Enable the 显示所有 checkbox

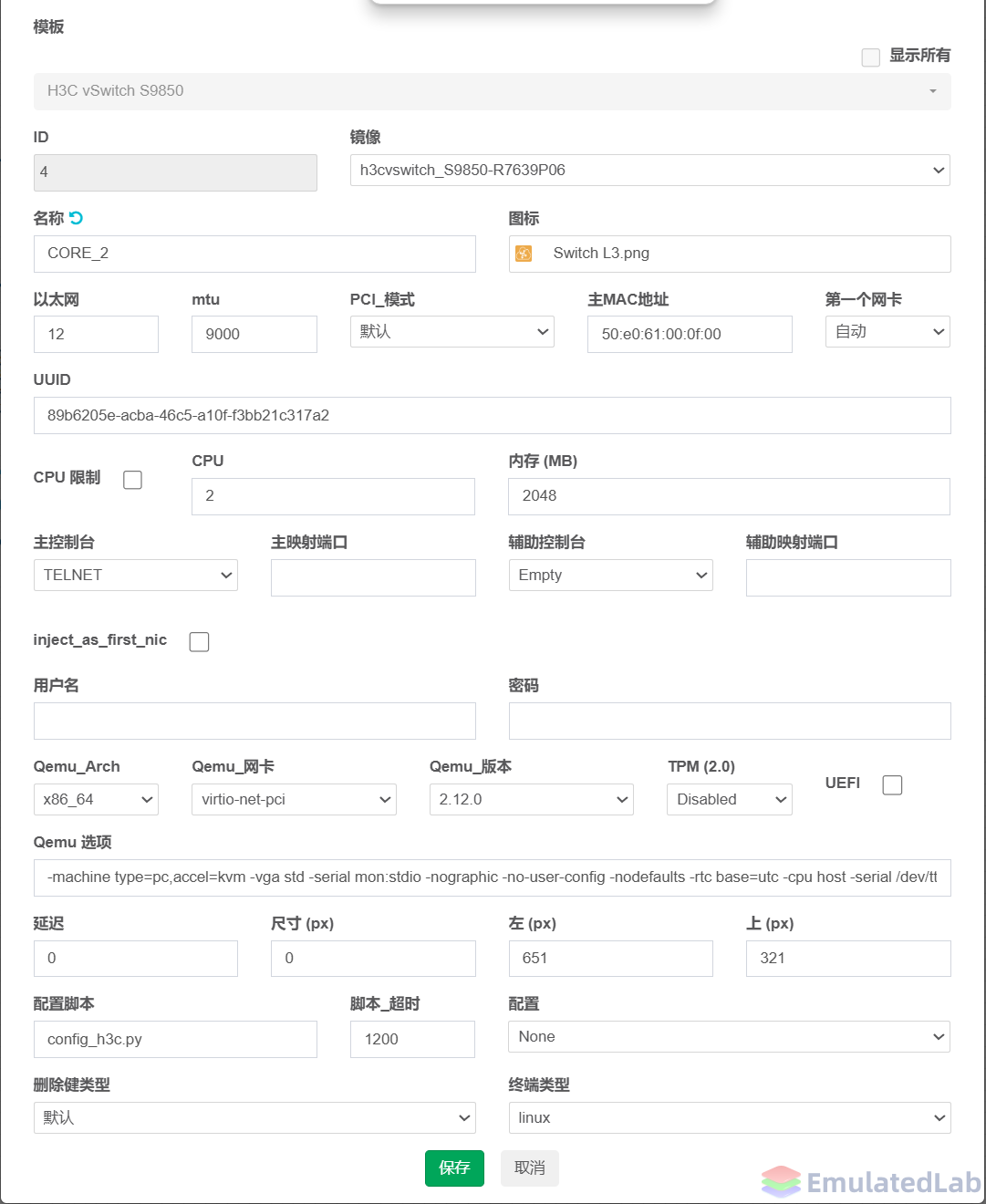point(871,57)
